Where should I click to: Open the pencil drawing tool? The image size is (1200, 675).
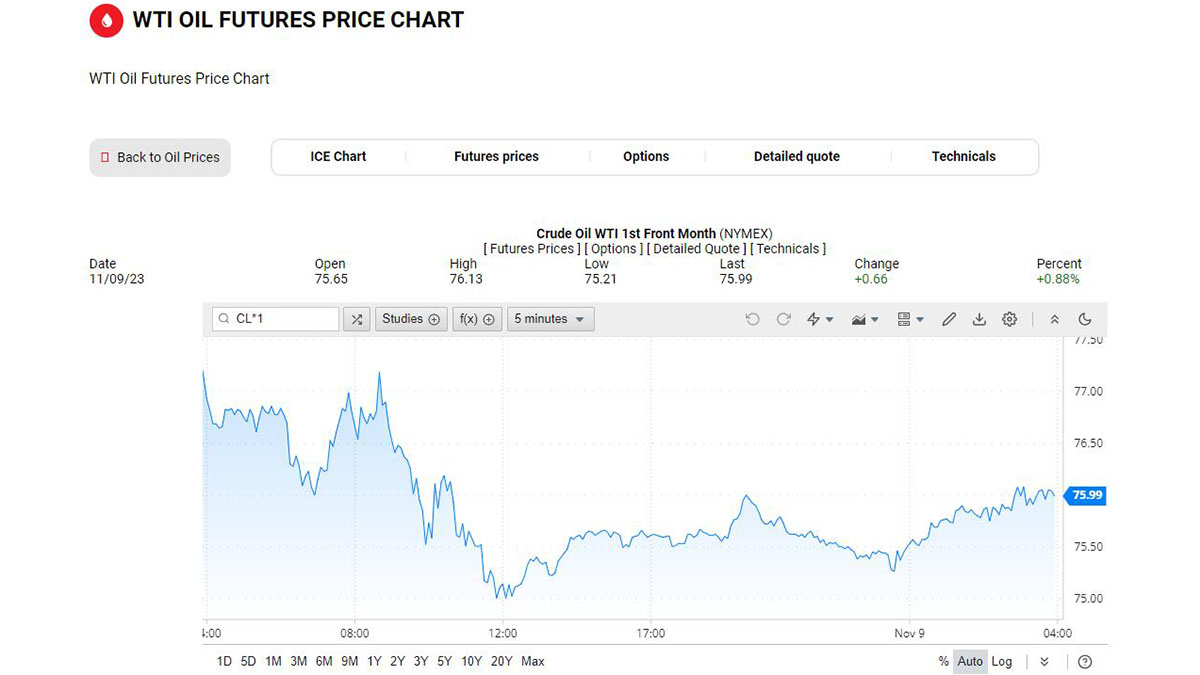949,319
